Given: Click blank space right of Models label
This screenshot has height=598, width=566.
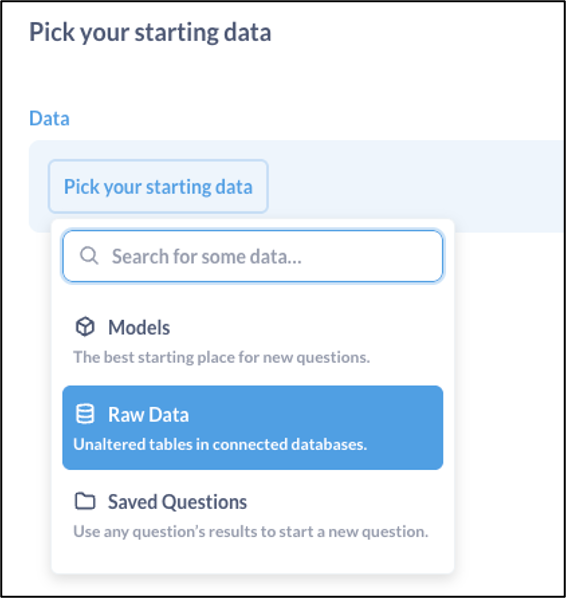Looking at the screenshot, I should 305,327.
